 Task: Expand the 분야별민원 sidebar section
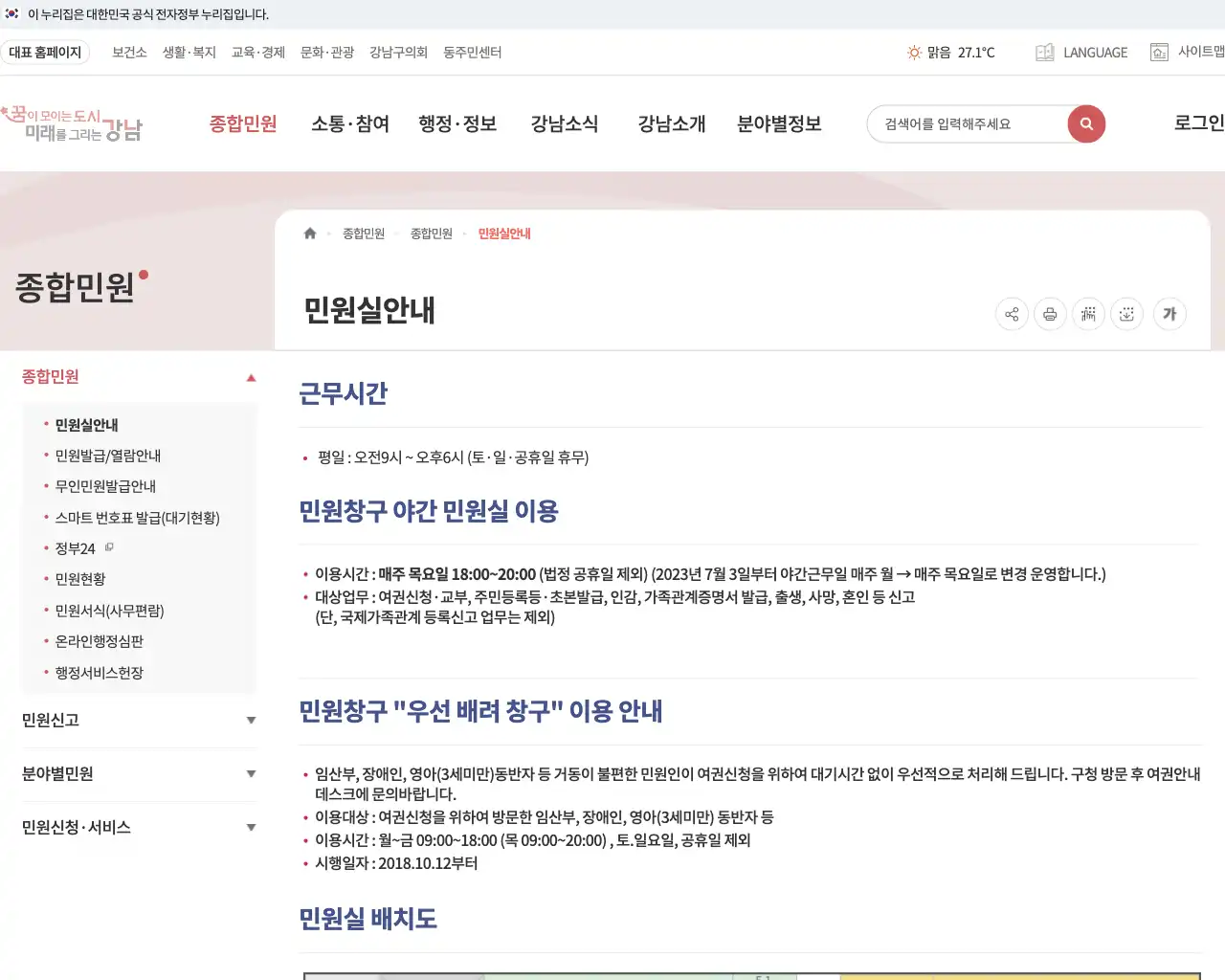tap(251, 774)
